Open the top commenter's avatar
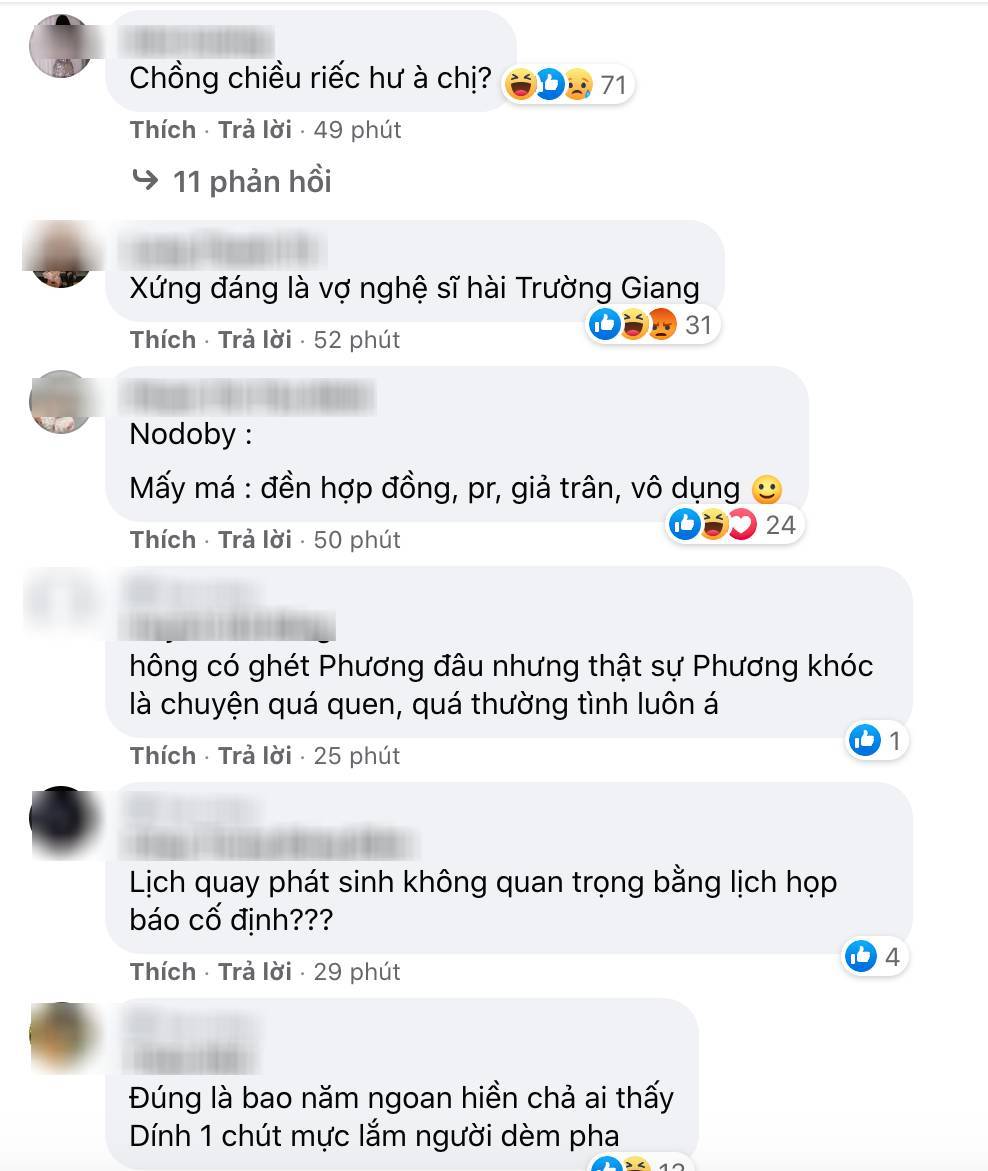Viewport: 988px width, 1171px height. [60, 45]
